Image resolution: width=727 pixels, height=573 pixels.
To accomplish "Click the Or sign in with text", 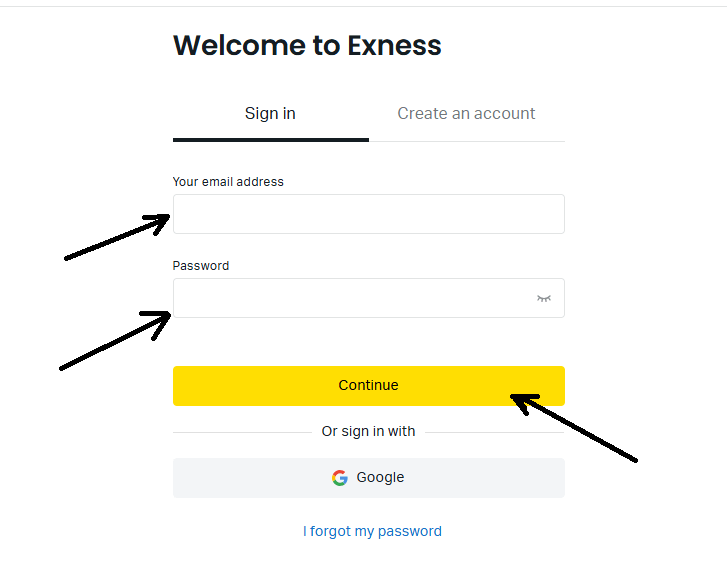I will coord(369,432).
